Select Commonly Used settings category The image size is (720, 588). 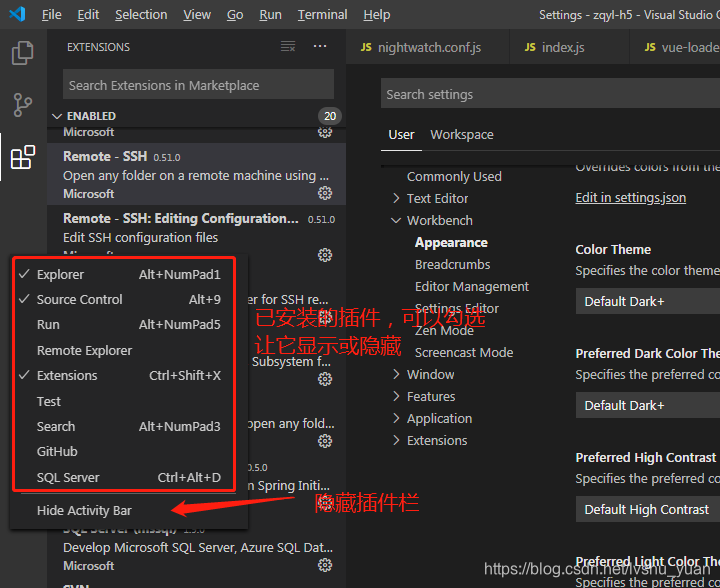[x=454, y=176]
